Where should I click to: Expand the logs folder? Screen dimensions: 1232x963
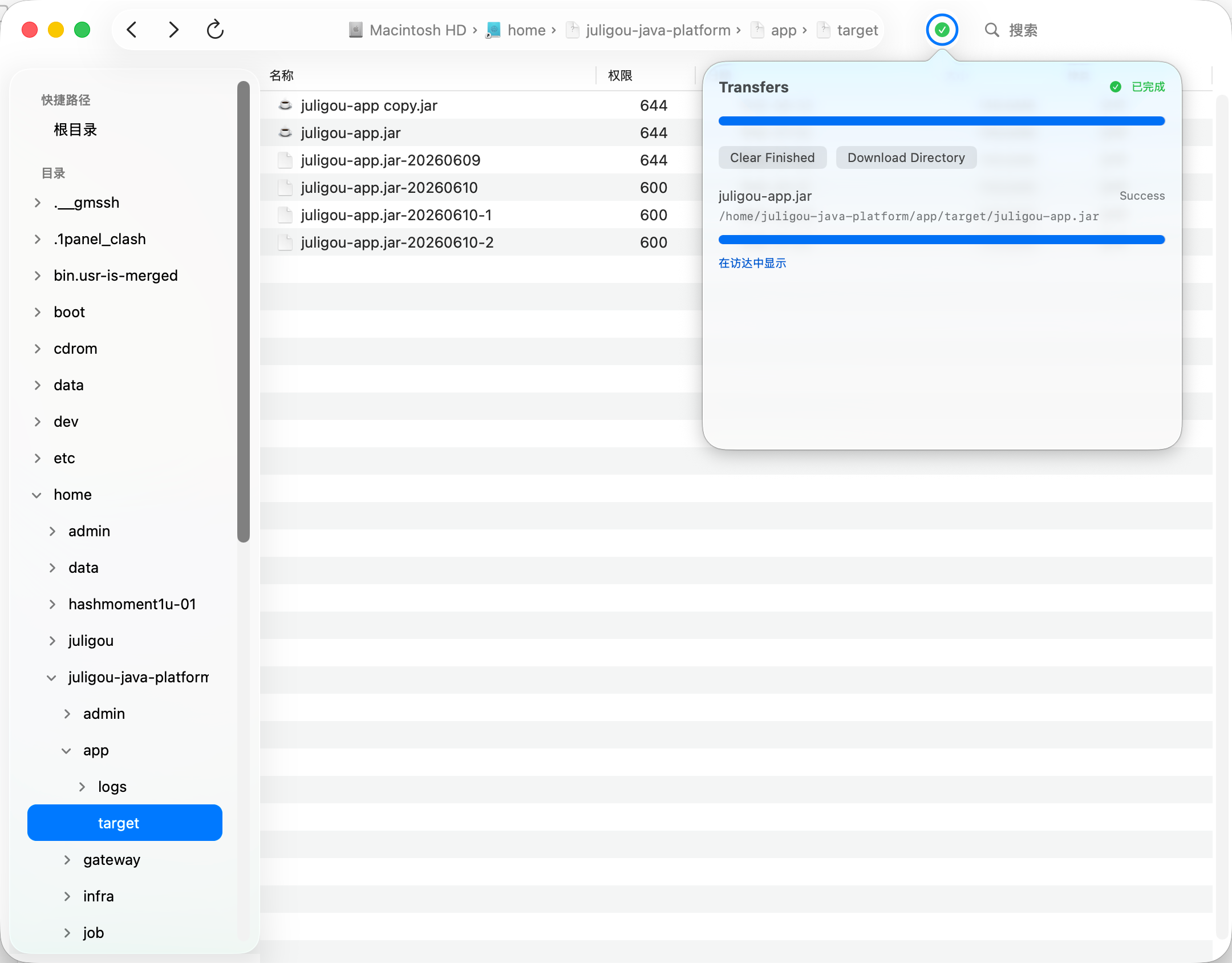82,787
